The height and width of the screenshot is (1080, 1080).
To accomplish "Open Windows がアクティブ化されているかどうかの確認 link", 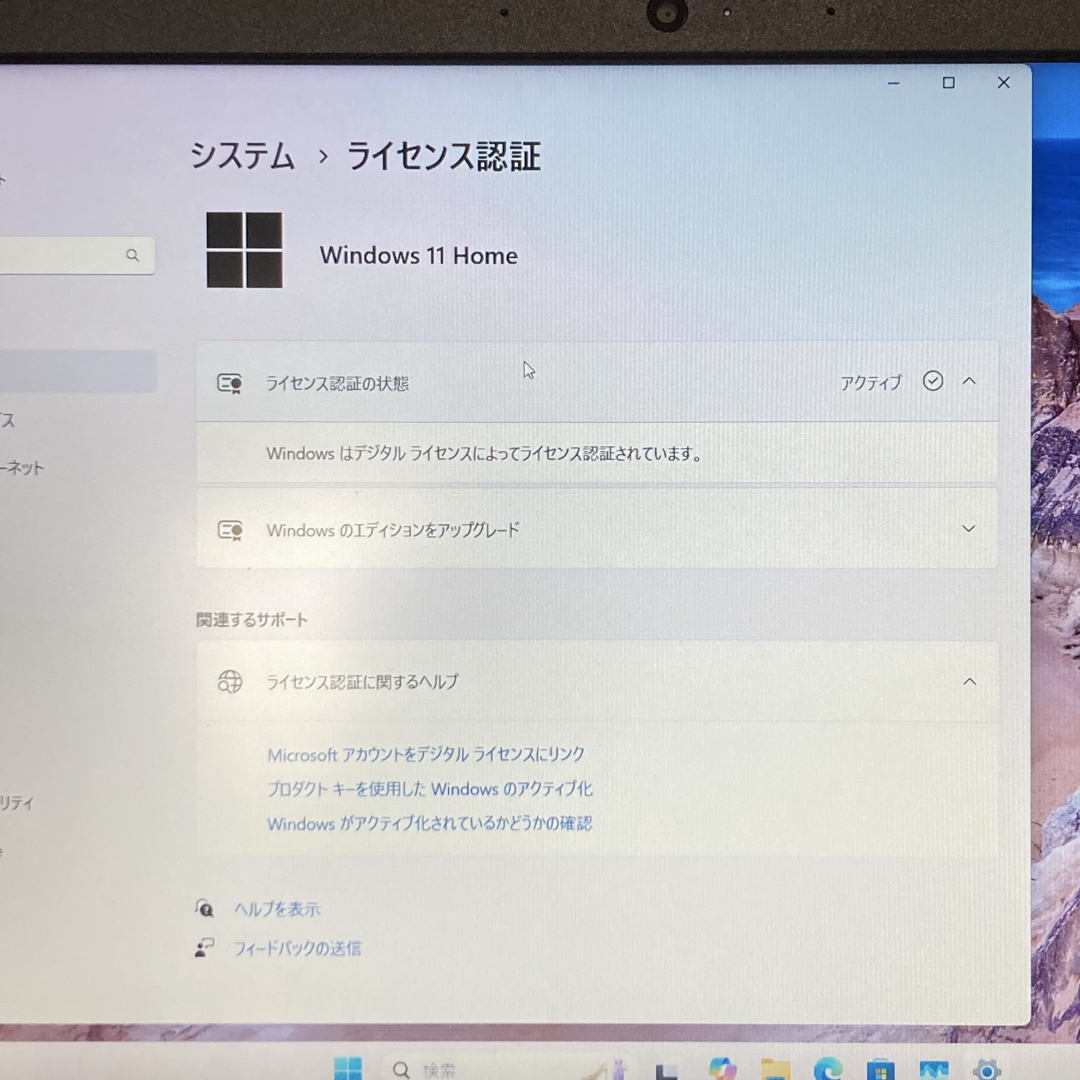I will 429,823.
